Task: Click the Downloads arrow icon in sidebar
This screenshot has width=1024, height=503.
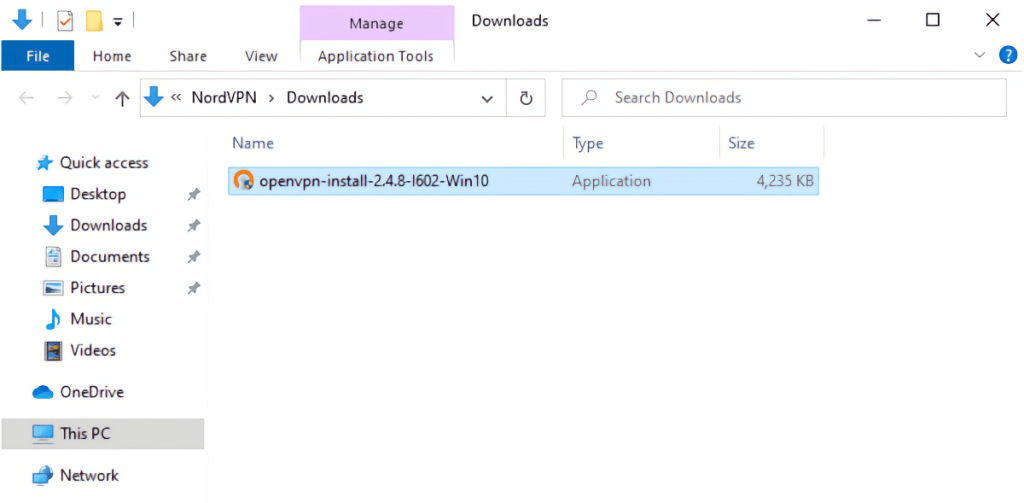Action: [x=53, y=225]
